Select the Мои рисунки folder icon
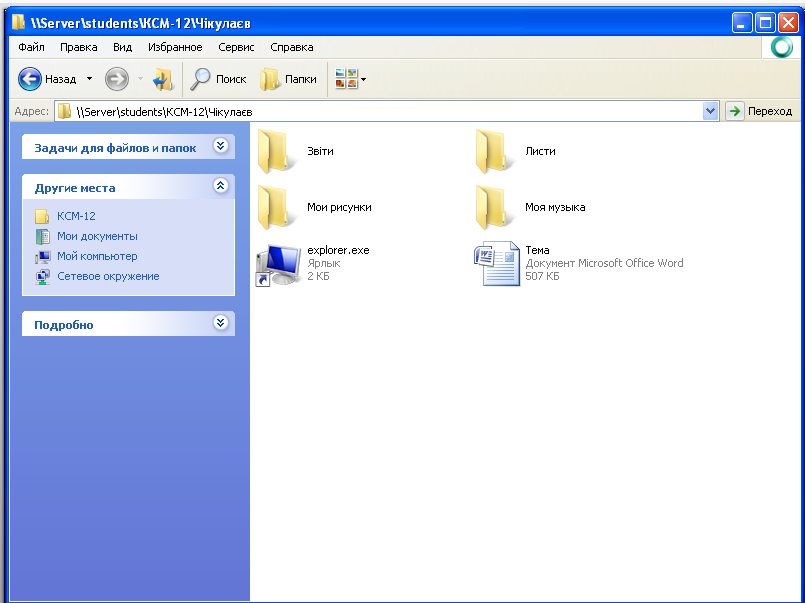The height and width of the screenshot is (603, 805). coord(276,207)
